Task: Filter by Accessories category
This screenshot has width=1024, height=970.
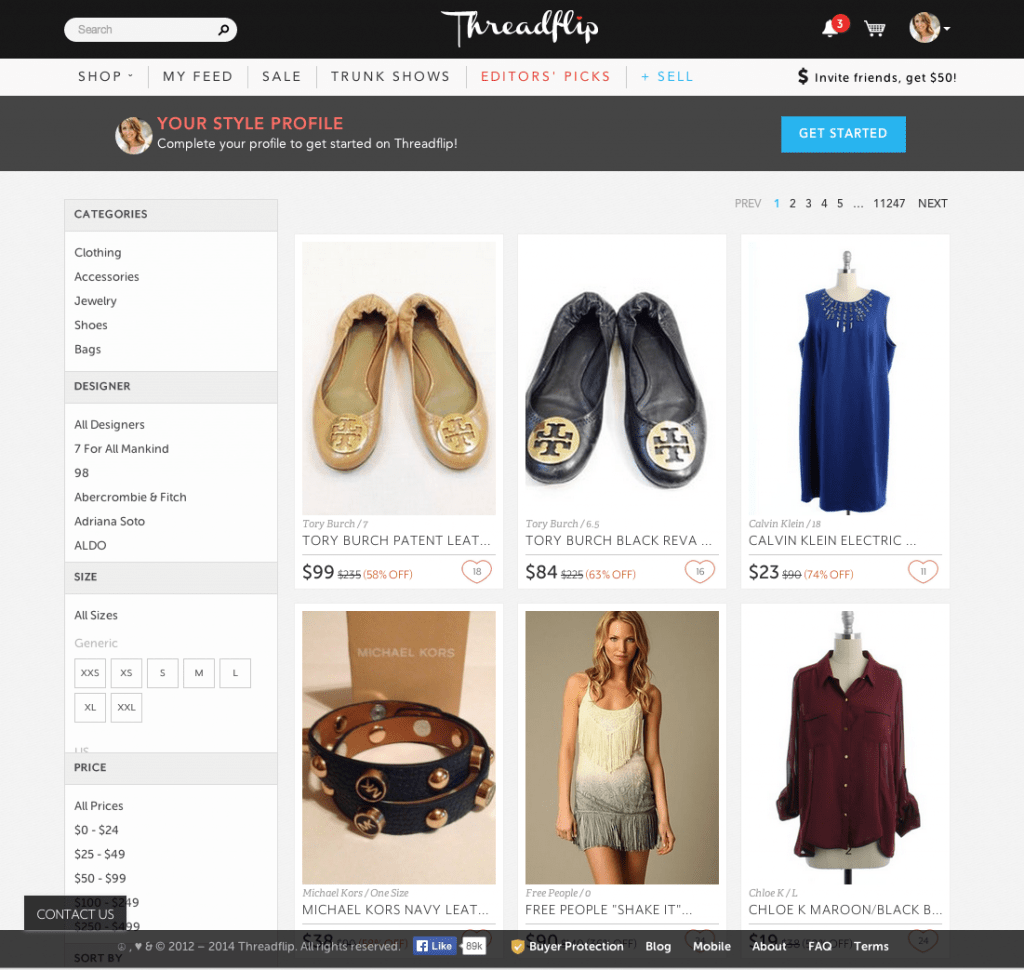Action: [106, 276]
